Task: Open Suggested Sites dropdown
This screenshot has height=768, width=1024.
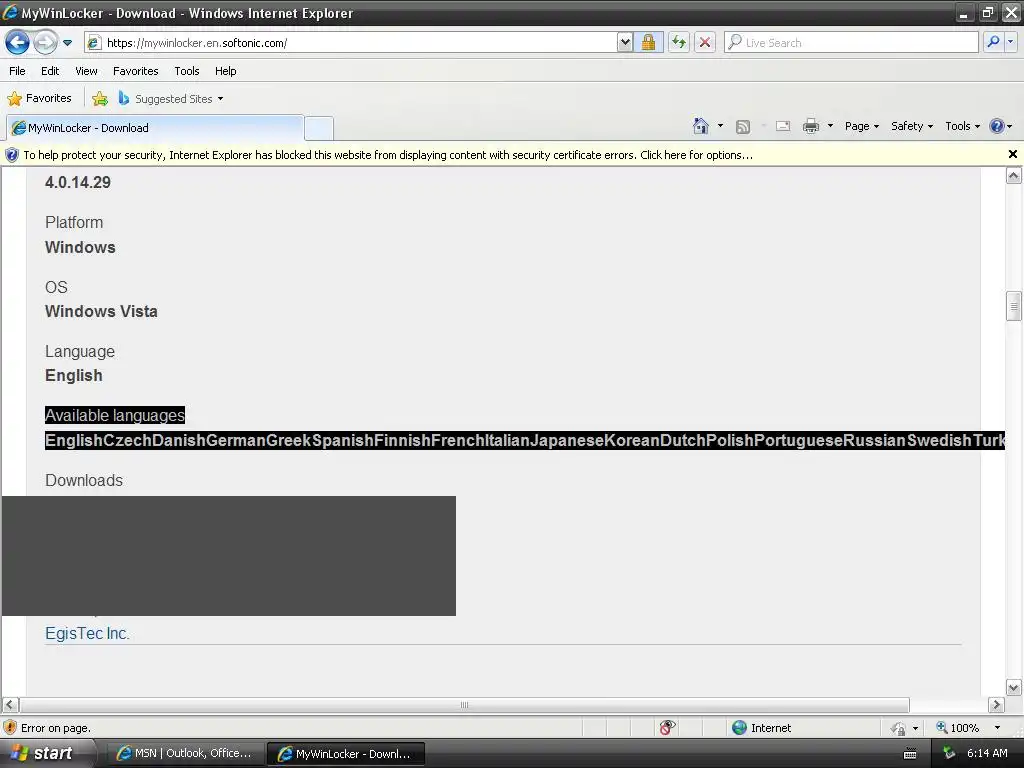Action: pyautogui.click(x=171, y=99)
